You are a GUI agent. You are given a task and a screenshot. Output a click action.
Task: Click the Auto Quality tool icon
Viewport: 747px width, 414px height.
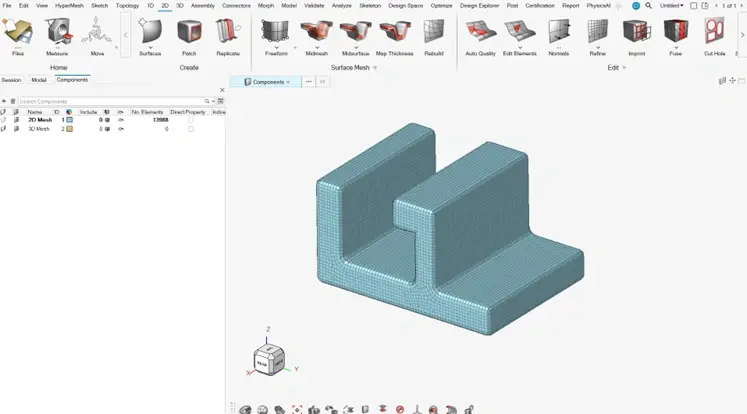point(480,35)
